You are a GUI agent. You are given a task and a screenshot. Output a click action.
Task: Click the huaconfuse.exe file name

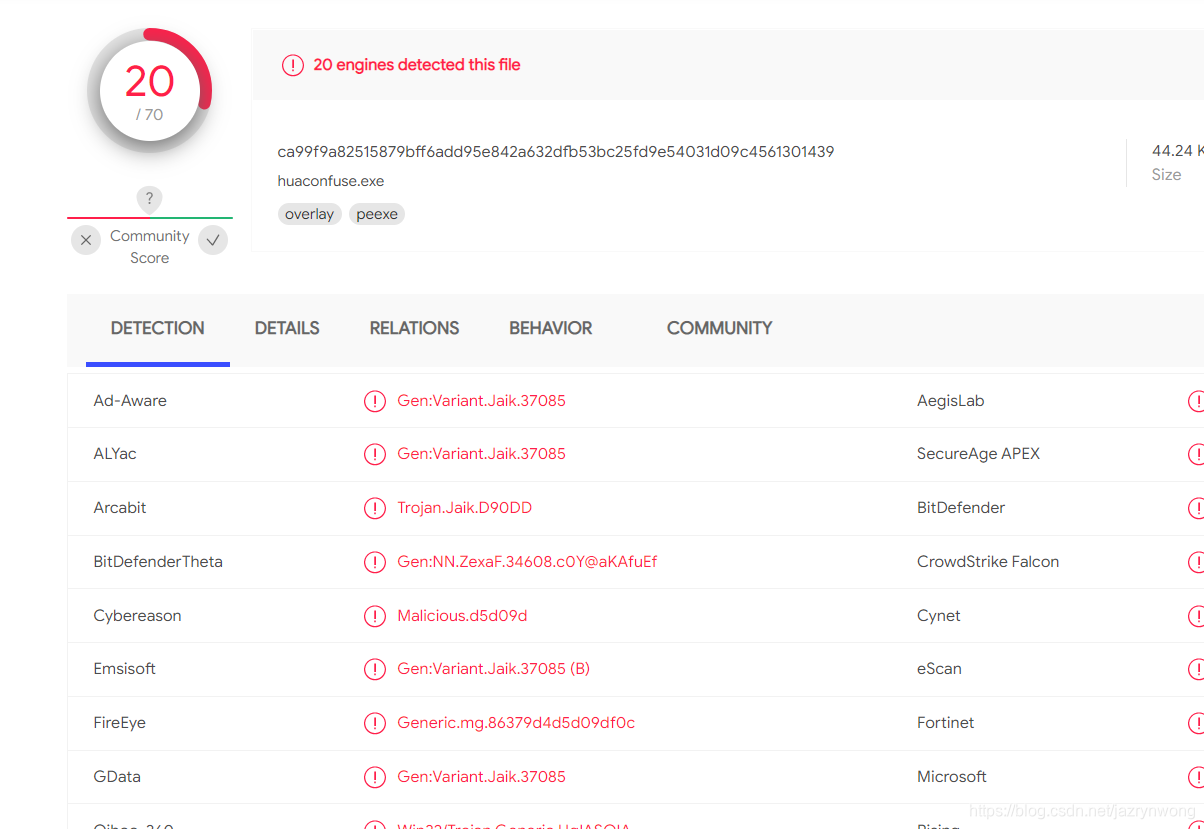(x=330, y=181)
